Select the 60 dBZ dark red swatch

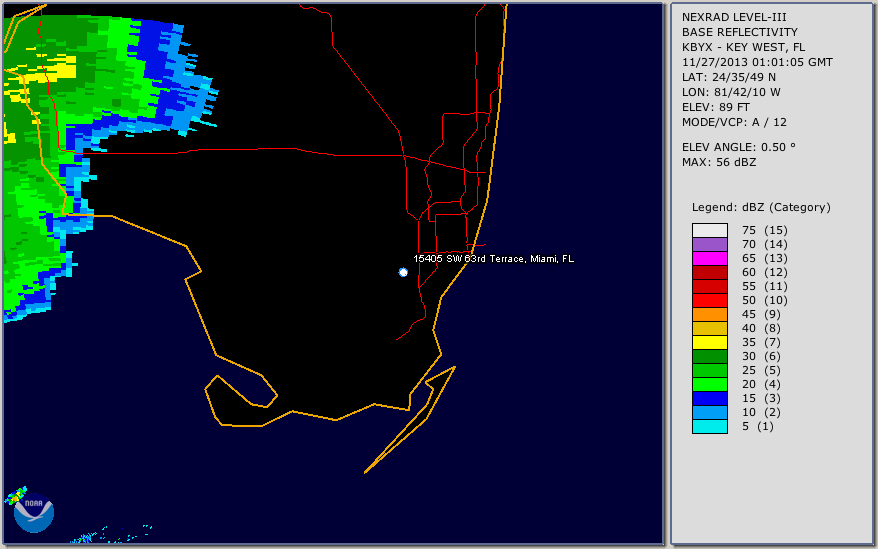(x=709, y=272)
